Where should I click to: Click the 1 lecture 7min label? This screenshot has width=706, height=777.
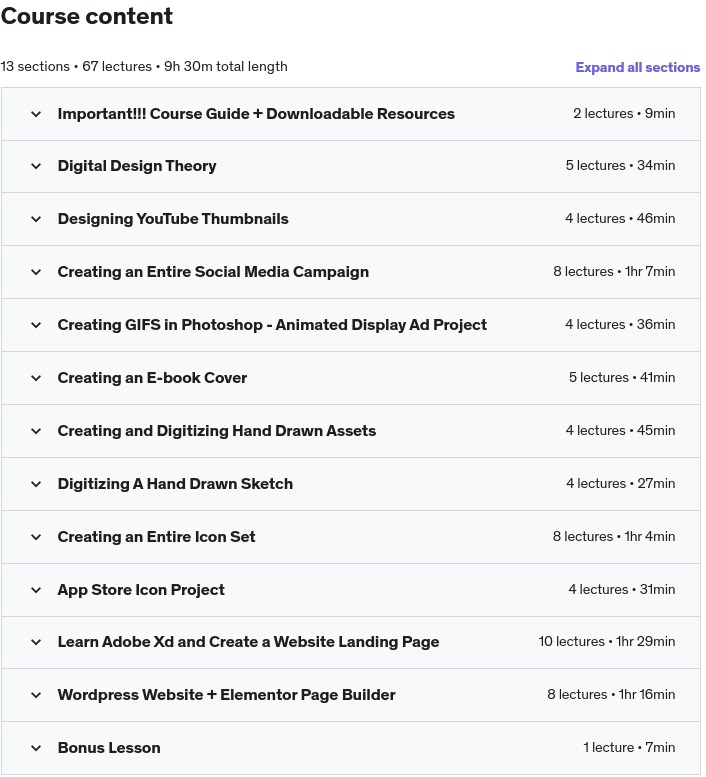click(629, 748)
